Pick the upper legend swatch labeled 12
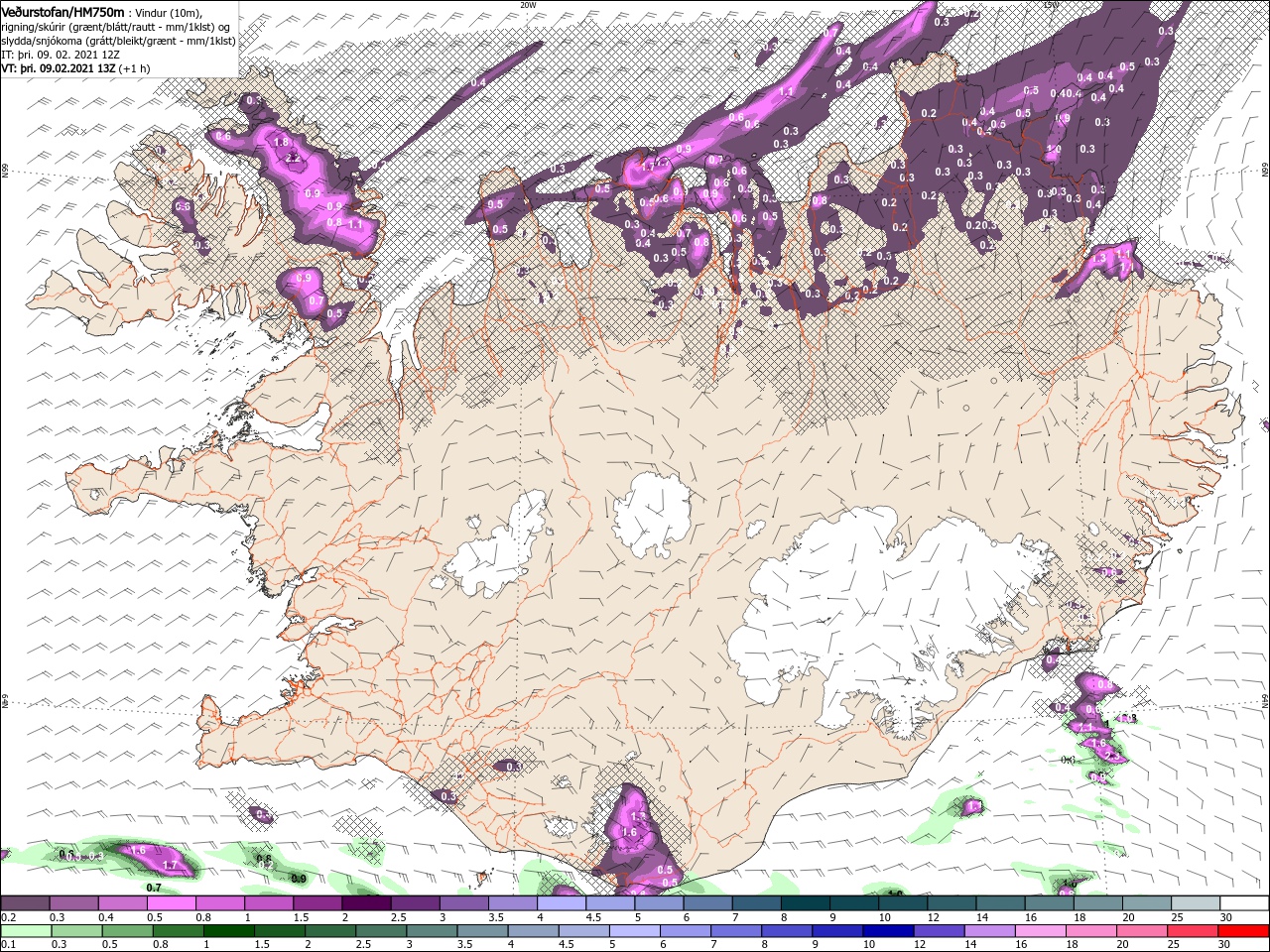1270x952 pixels. pos(951,903)
